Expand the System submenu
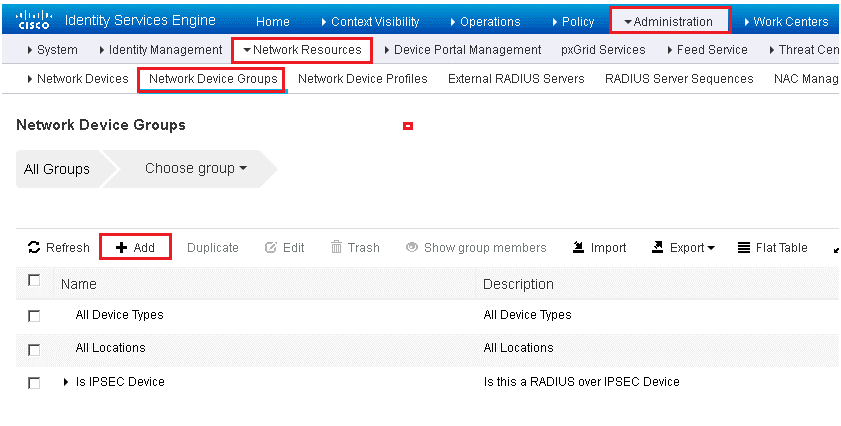841x426 pixels. (52, 50)
